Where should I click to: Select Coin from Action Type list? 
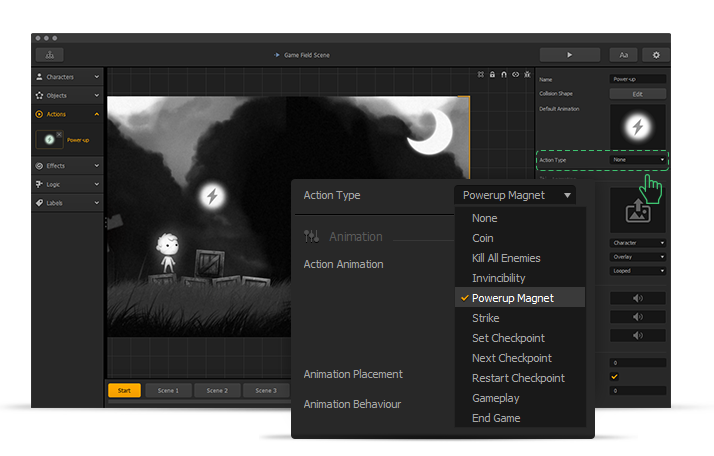pos(520,238)
